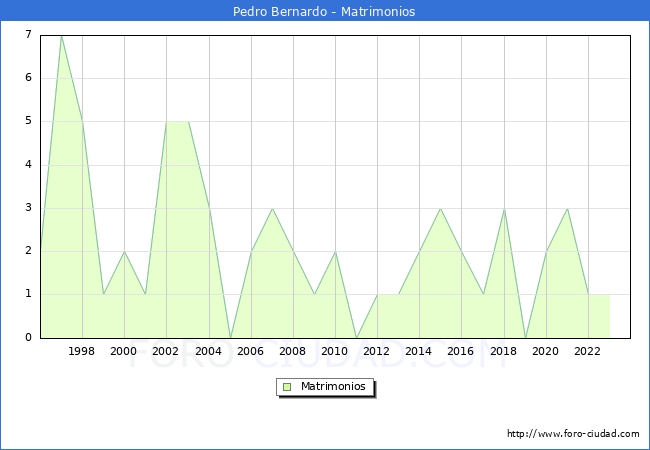Select the 2002 x-axis label

point(165,351)
